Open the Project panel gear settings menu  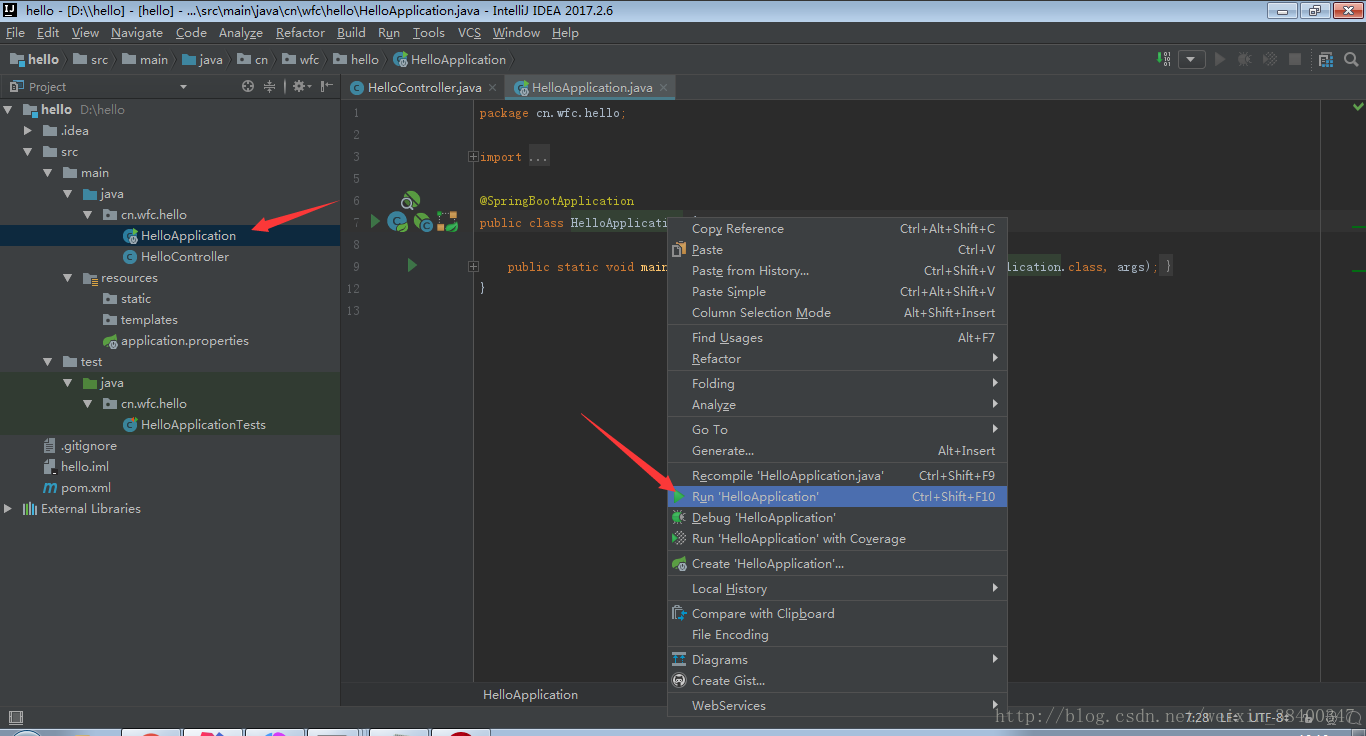pyautogui.click(x=300, y=87)
